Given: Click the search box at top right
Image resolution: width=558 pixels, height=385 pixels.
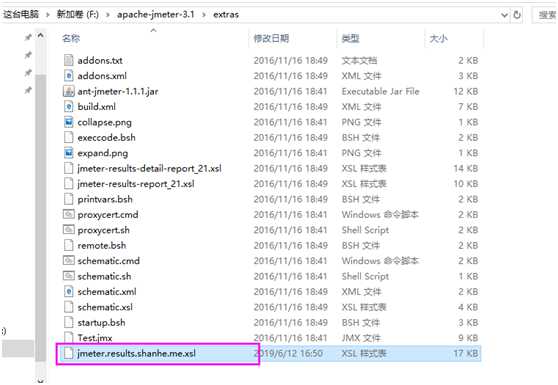Looking at the screenshot, I should click(545, 15).
